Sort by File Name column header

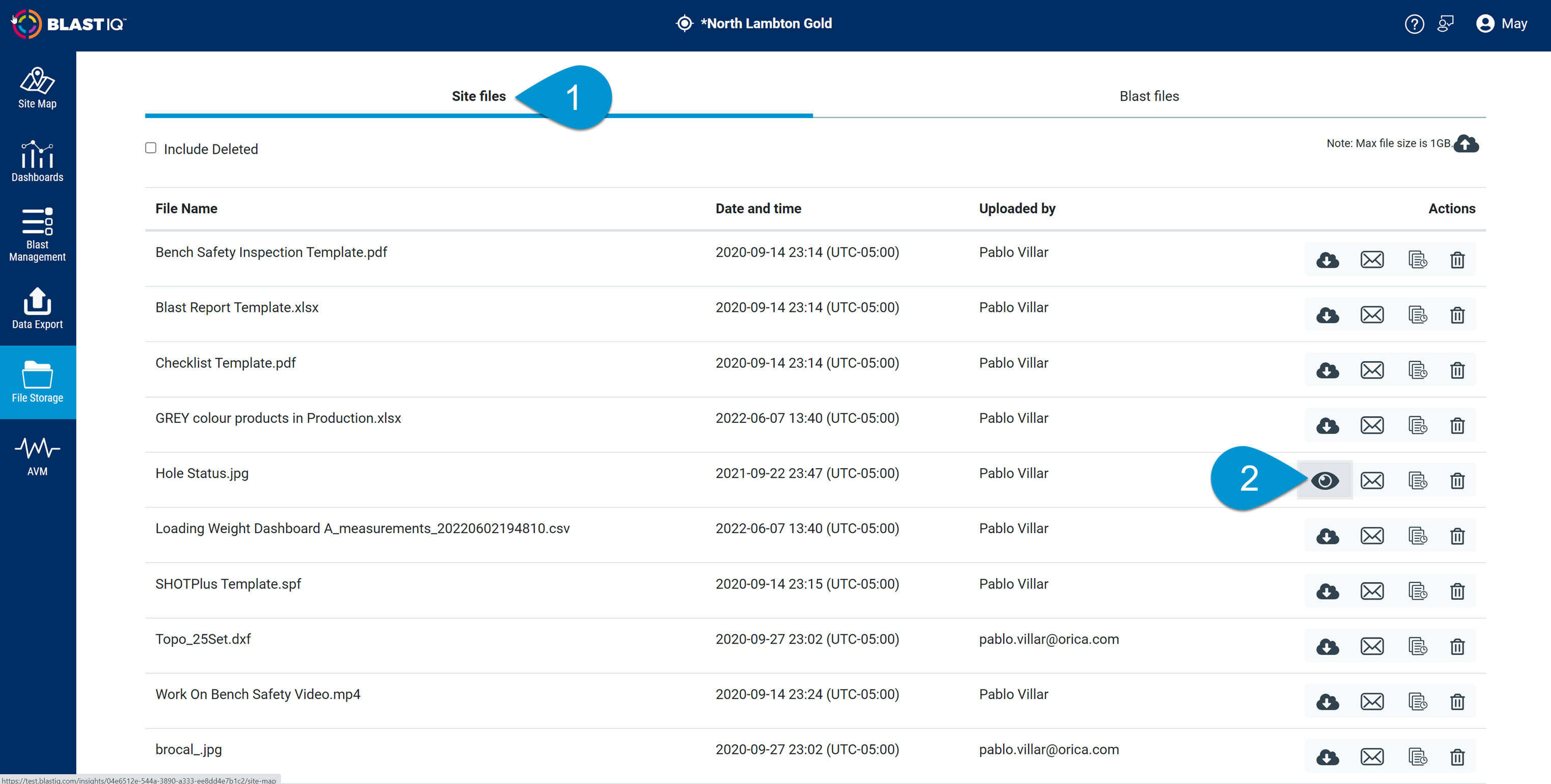coord(186,209)
